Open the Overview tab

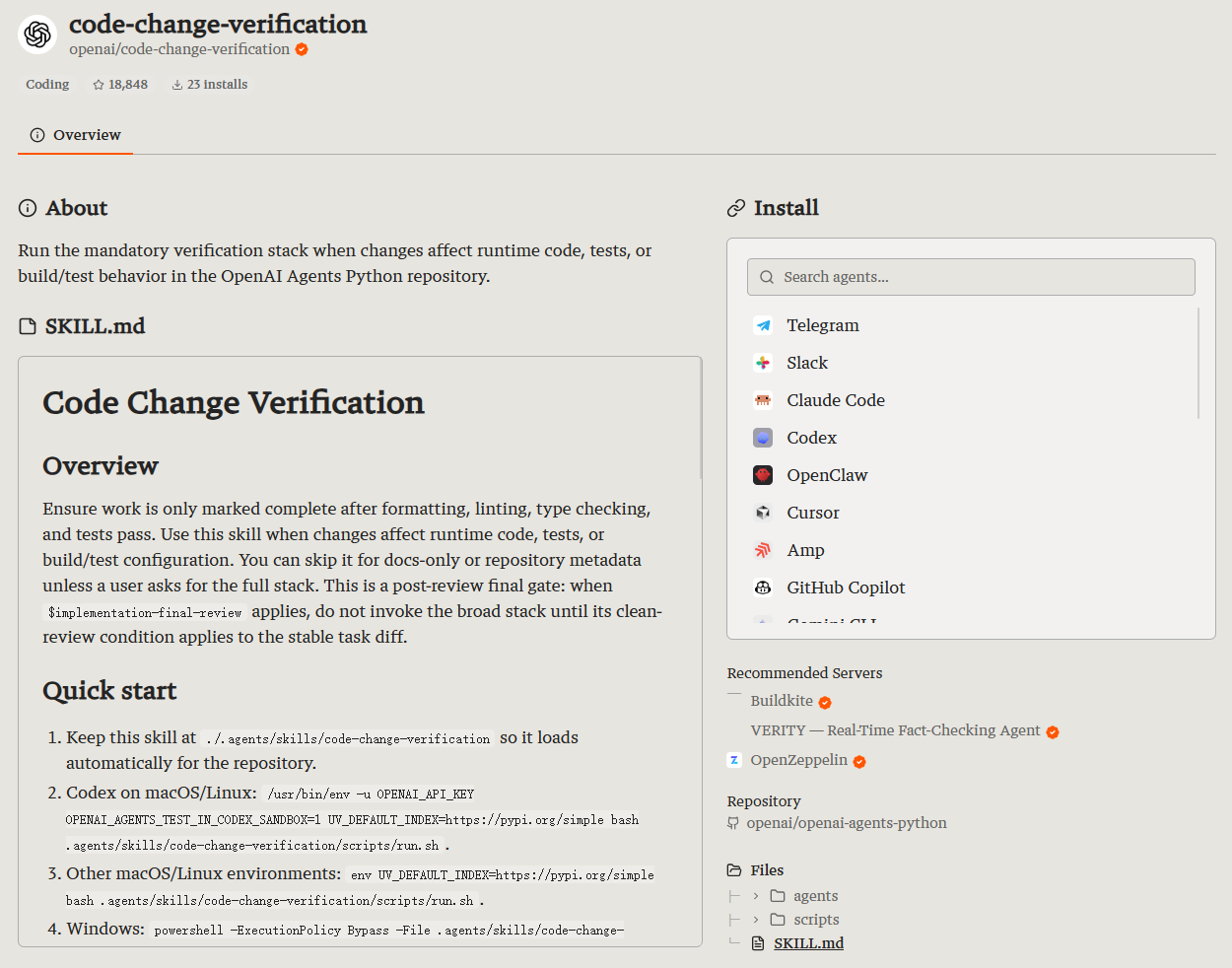[75, 135]
